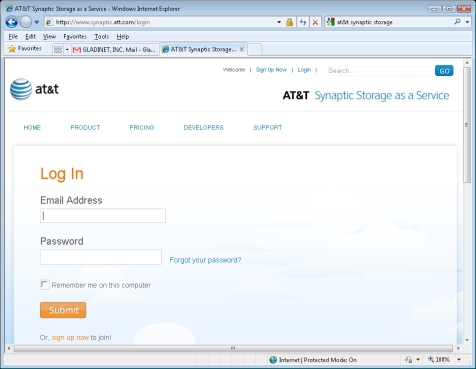
Task: Go to the HOME navigation item
Action: click(32, 127)
